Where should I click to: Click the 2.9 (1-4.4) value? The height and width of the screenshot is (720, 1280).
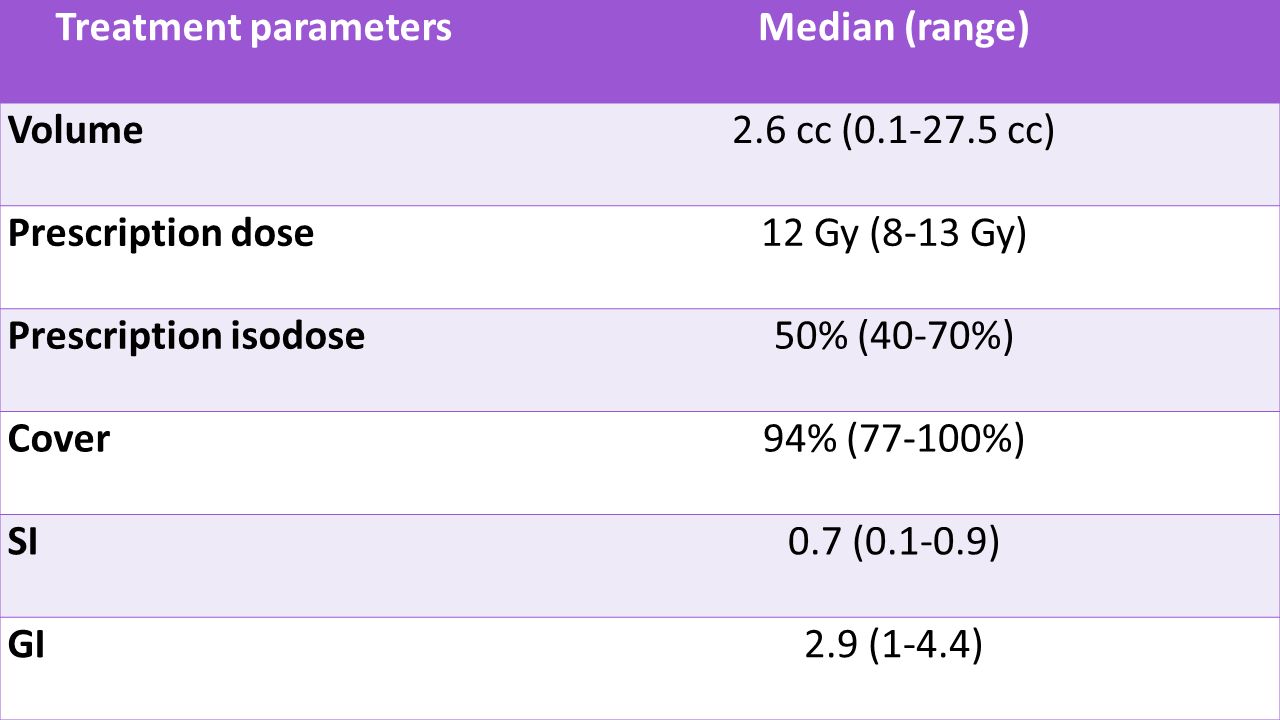(x=894, y=646)
